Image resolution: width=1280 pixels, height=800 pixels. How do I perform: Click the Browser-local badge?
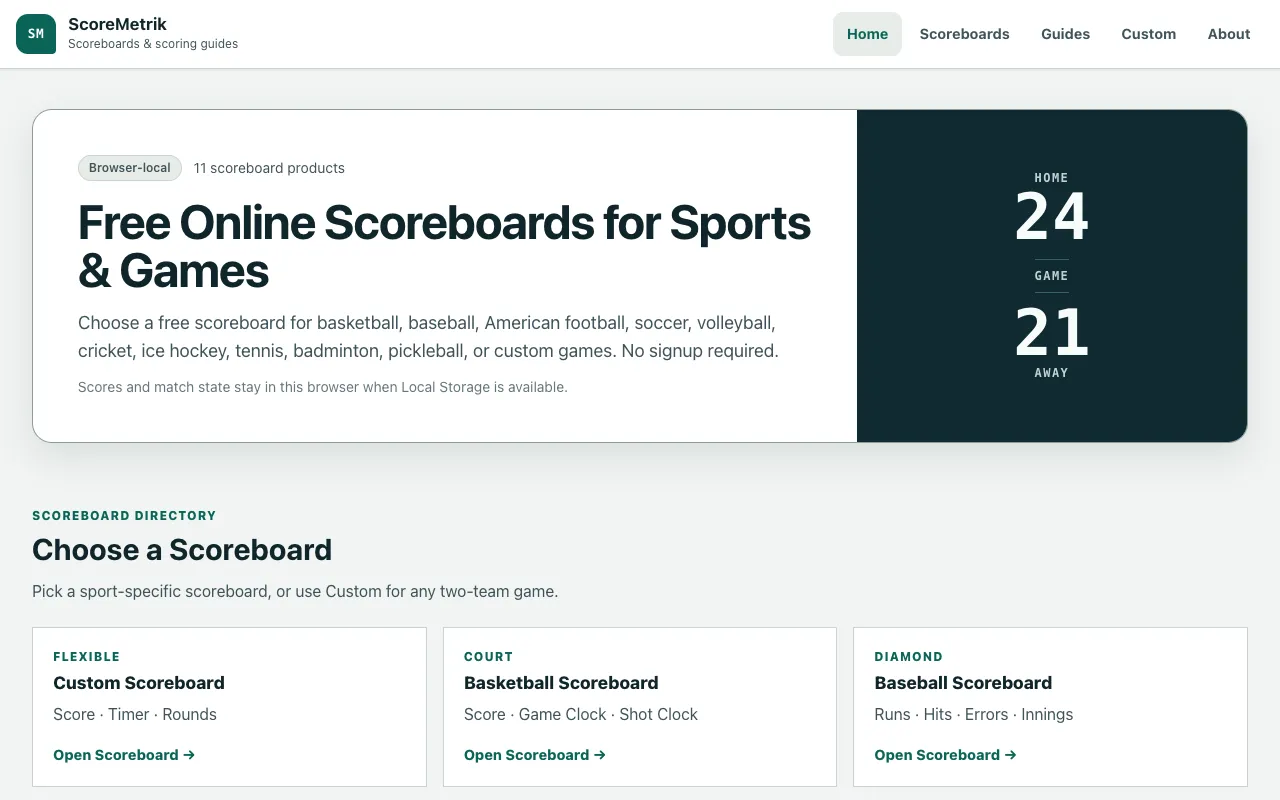[x=130, y=168]
